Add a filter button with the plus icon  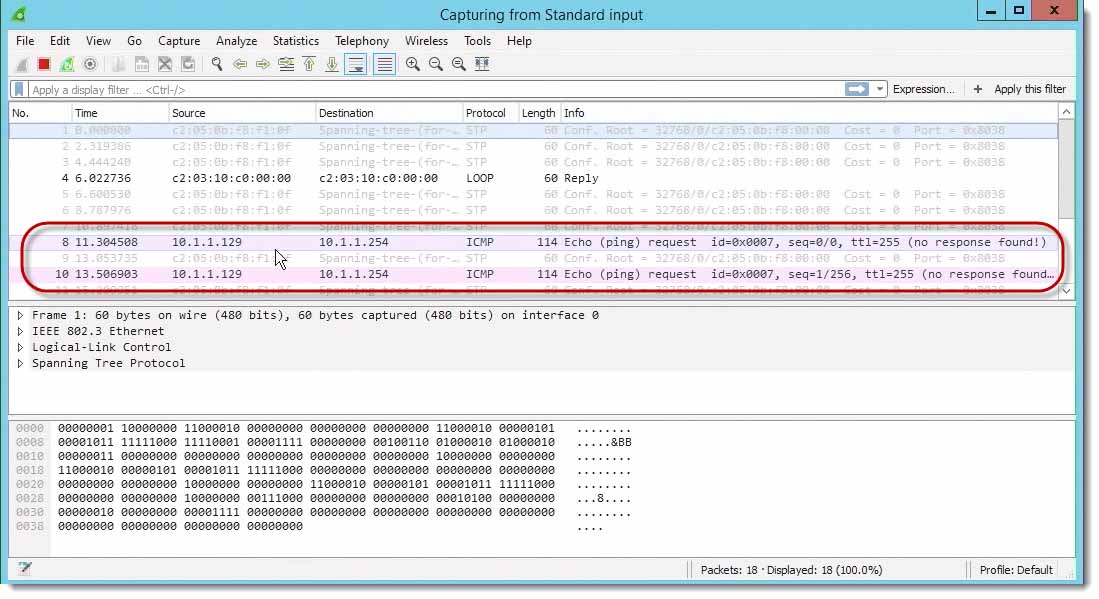coord(978,89)
